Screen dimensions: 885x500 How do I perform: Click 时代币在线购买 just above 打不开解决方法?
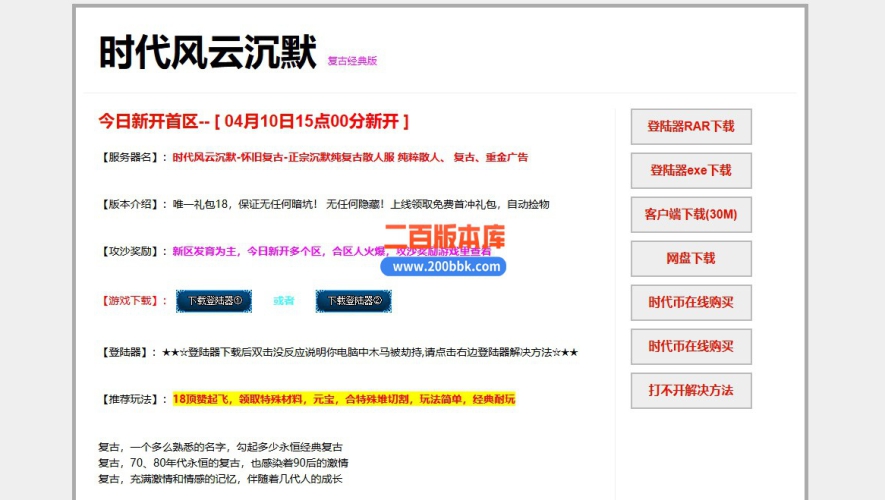click(x=690, y=346)
